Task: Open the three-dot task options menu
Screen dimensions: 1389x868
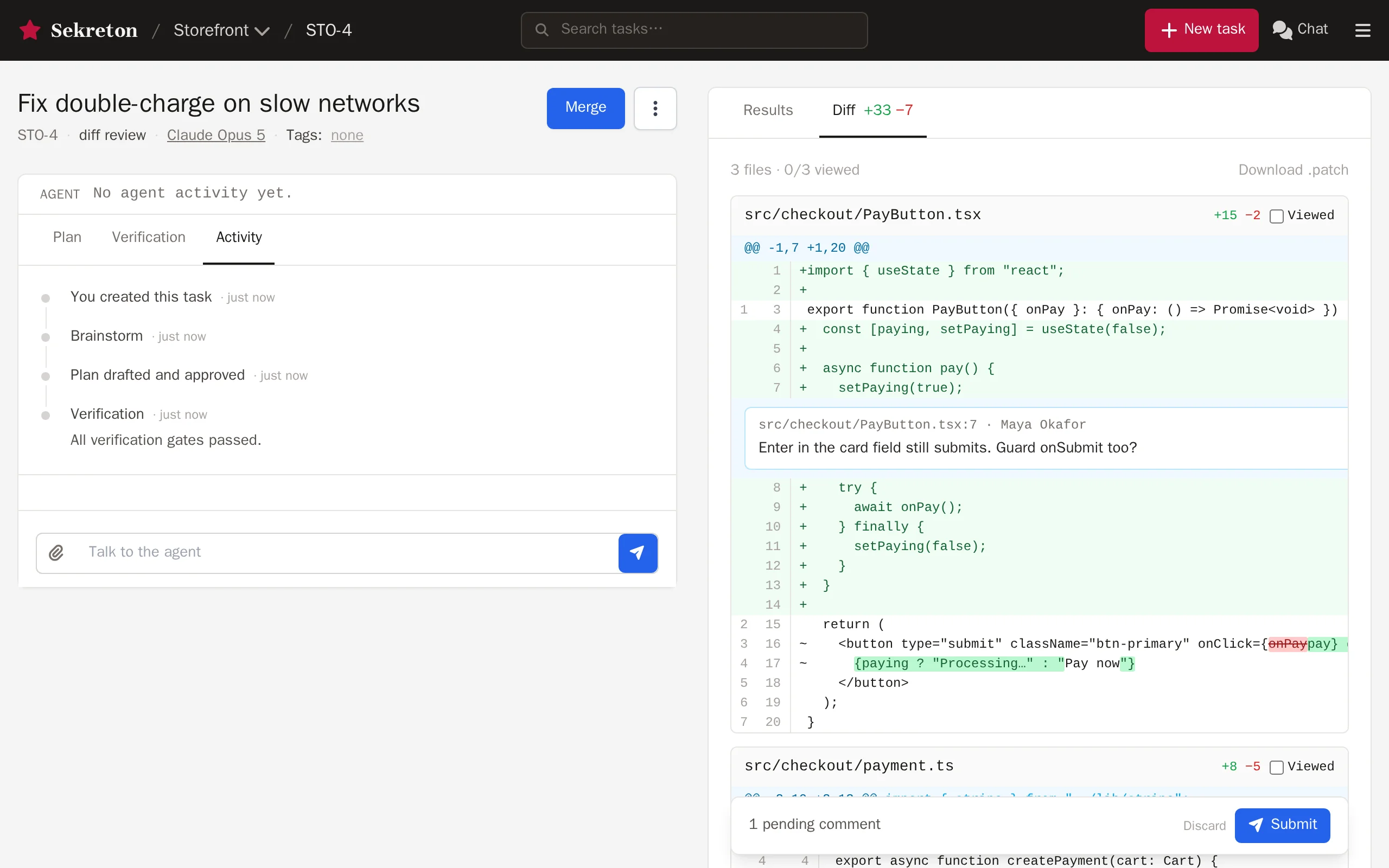Action: [655, 108]
